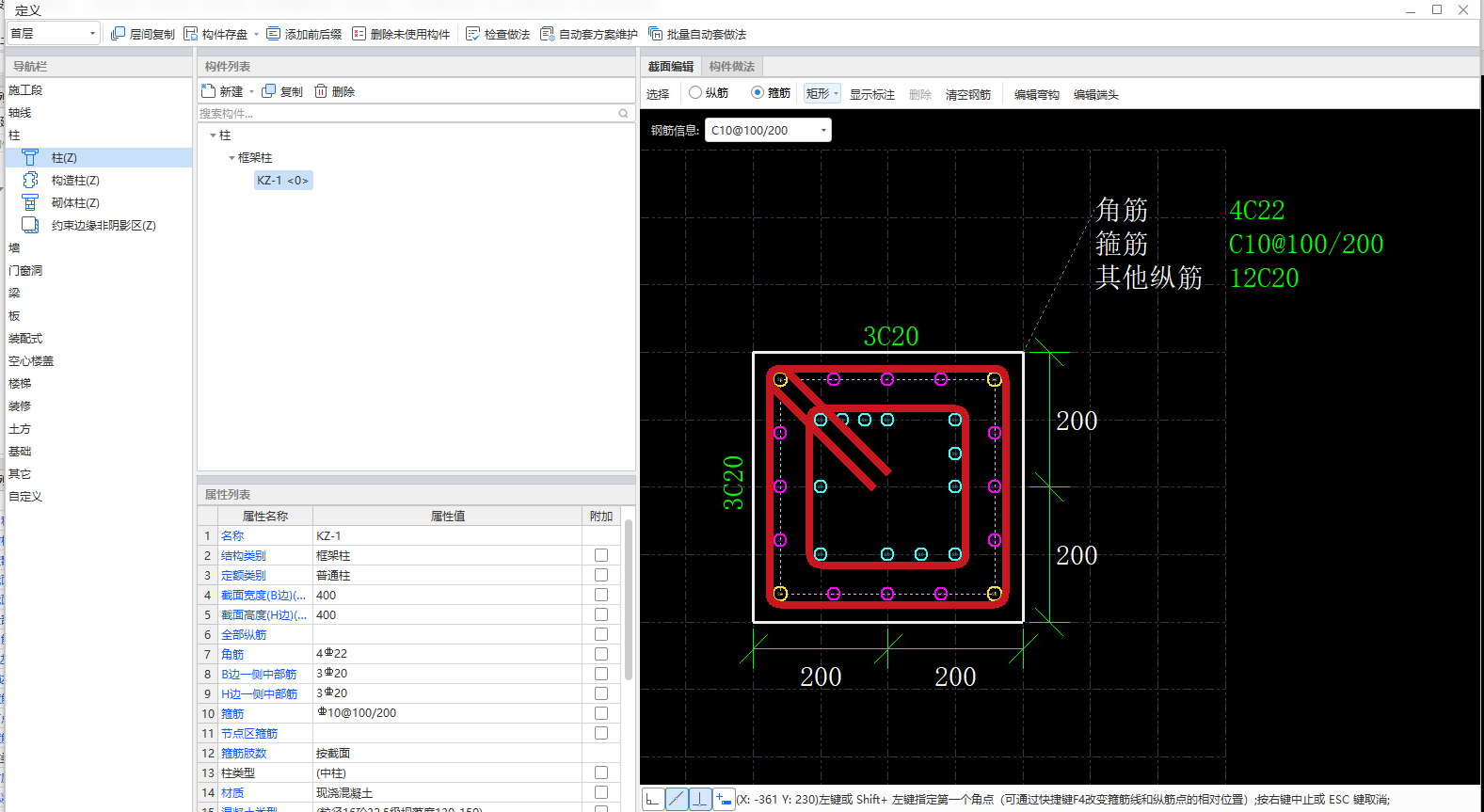The image size is (1484, 812).
Task: Click the 删除 trash icon in component list
Action: coord(321,91)
